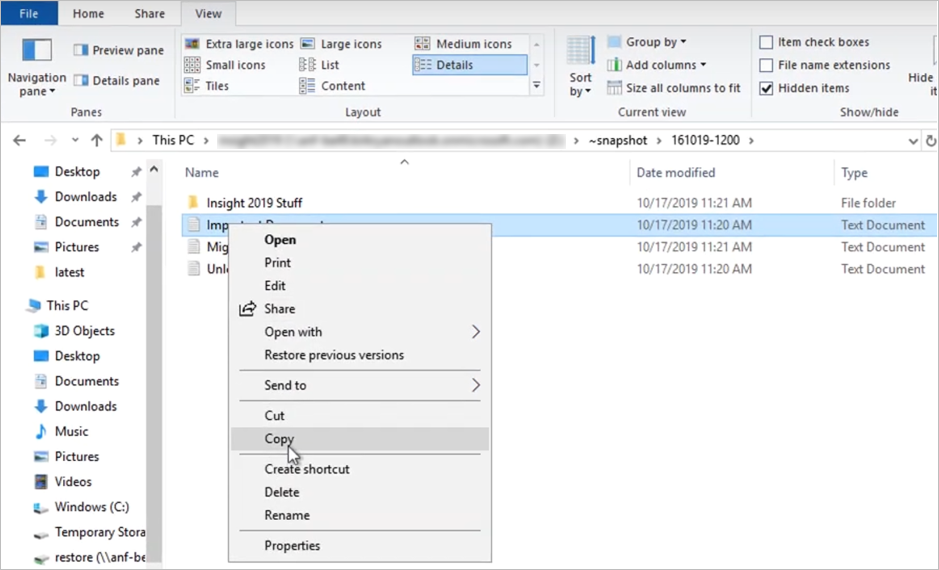
Task: Enable File name extensions checkbox
Action: tap(766, 65)
